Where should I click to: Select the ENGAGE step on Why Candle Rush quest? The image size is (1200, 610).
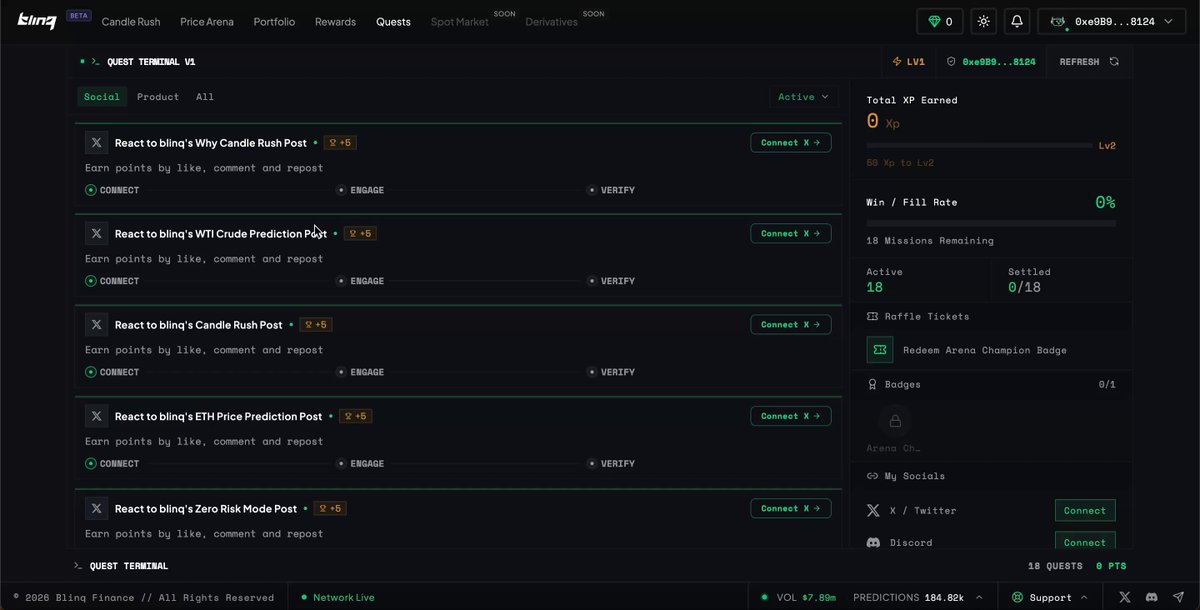tap(360, 190)
